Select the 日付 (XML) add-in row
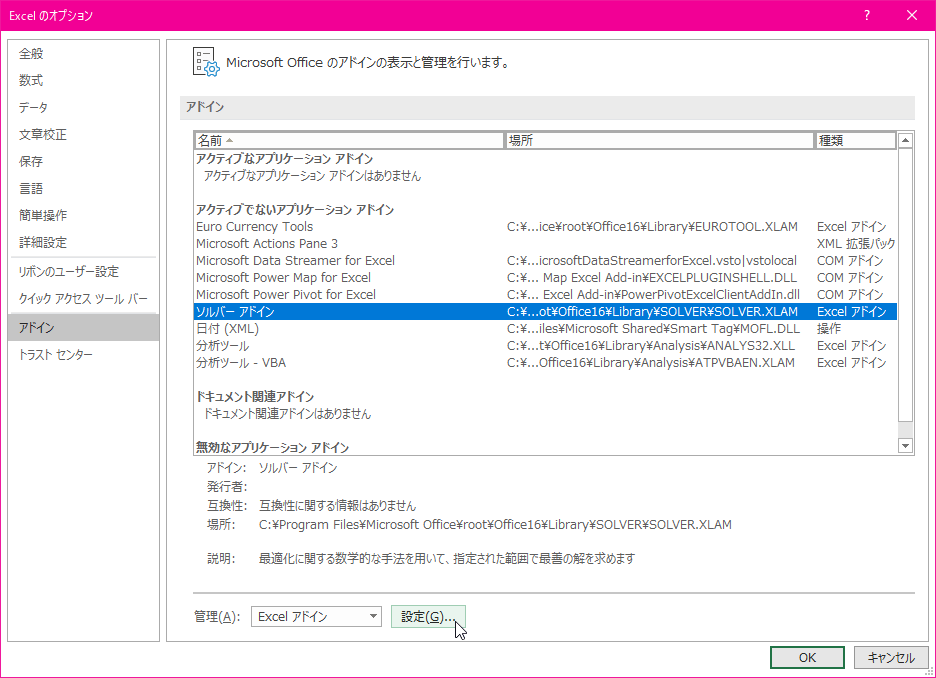The height and width of the screenshot is (678, 936). 545,329
